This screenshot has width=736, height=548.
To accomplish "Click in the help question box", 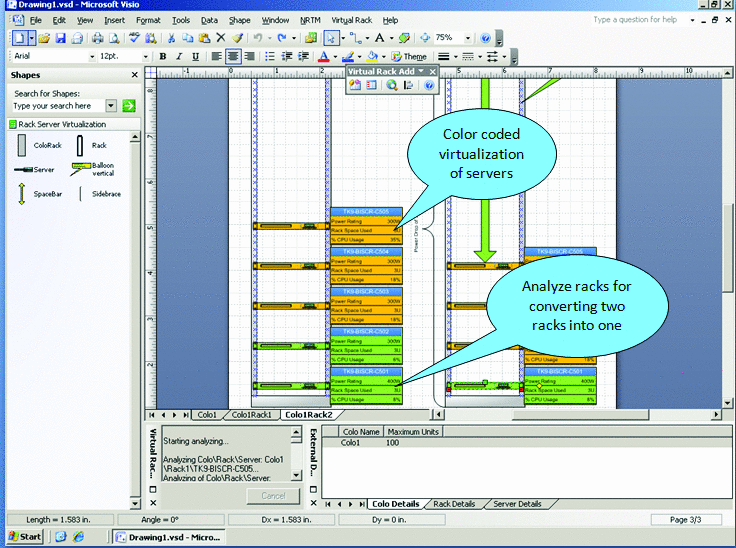I will (638, 20).
